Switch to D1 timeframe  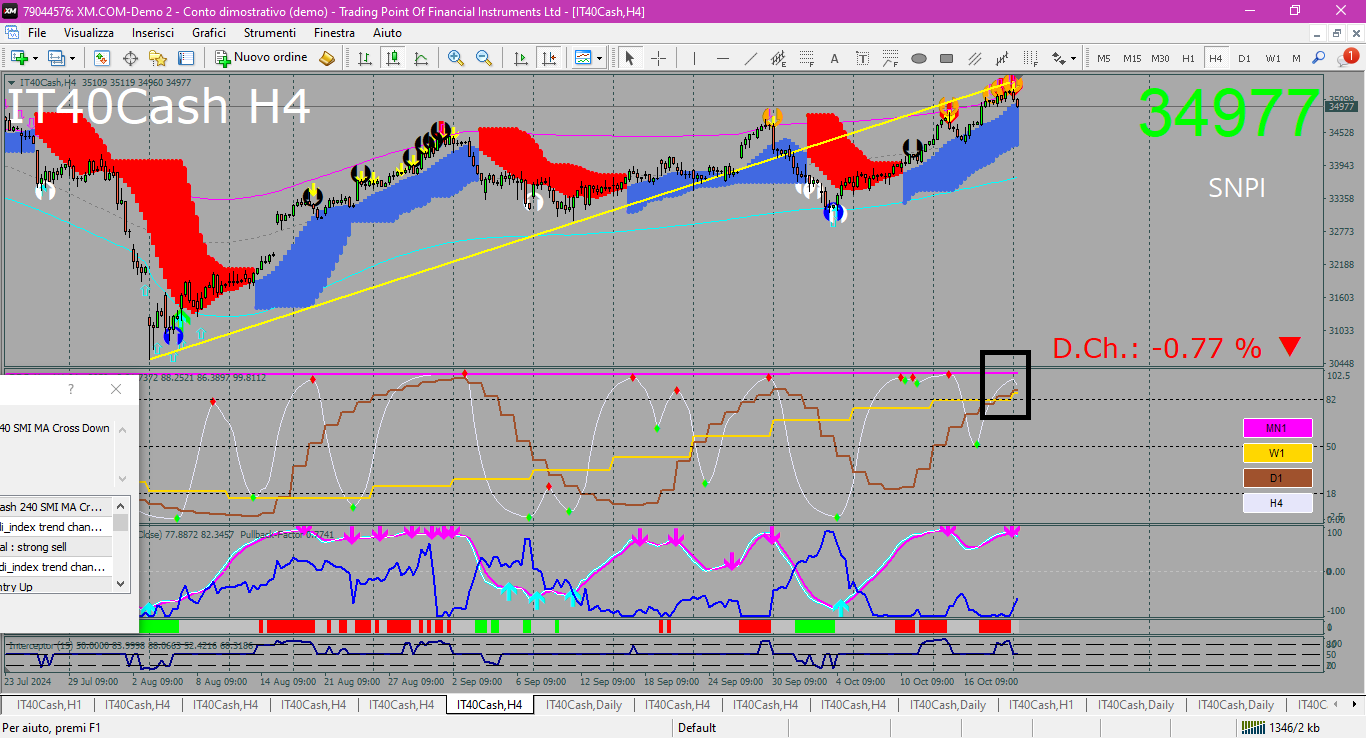pyautogui.click(x=1244, y=58)
